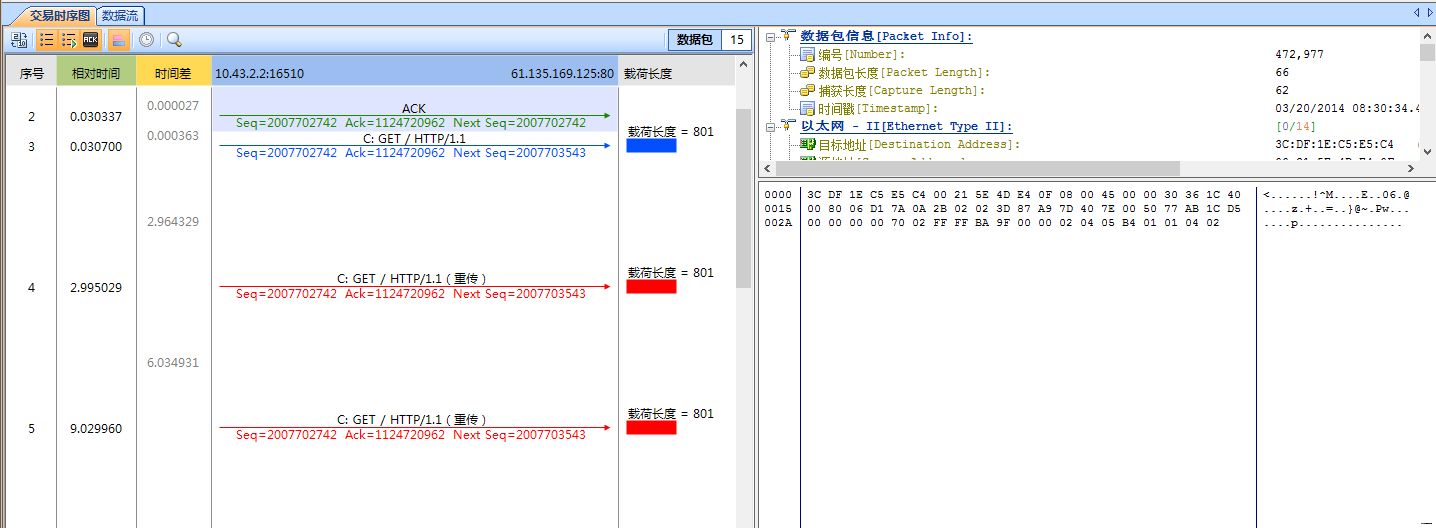This screenshot has height=528, width=1436.
Task: Click the 数据包长度 yellow tag icon
Action: click(808, 72)
